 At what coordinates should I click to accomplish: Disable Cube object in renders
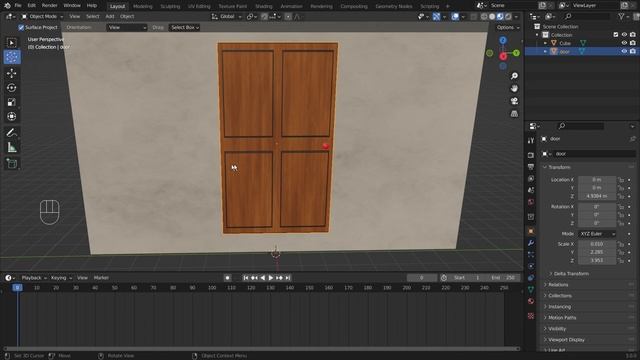pyautogui.click(x=633, y=43)
